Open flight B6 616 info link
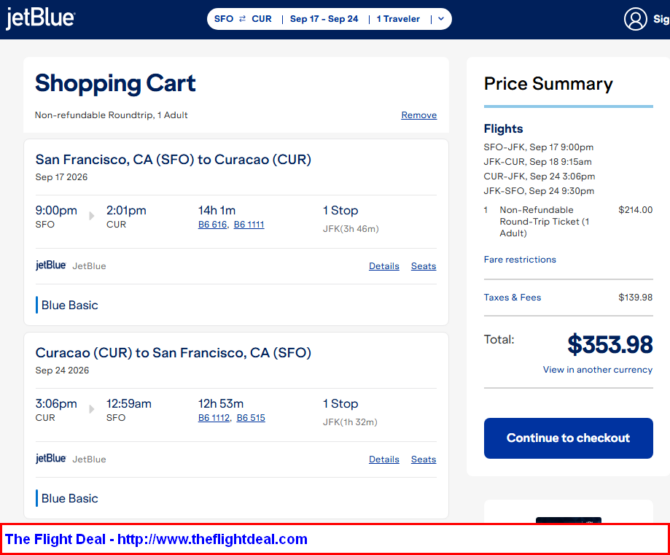 click(212, 225)
